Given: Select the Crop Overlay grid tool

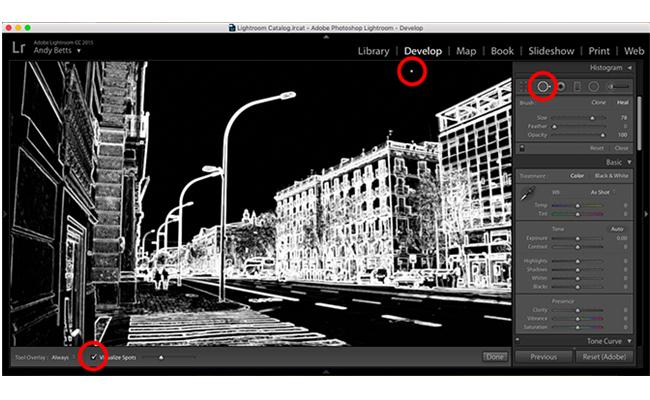Looking at the screenshot, I should click(524, 87).
